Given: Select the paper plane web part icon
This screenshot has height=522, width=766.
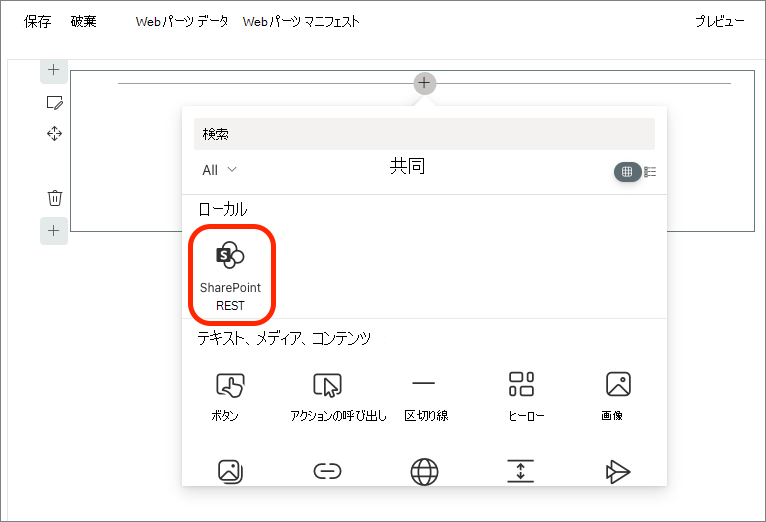Looking at the screenshot, I should pos(617,472).
